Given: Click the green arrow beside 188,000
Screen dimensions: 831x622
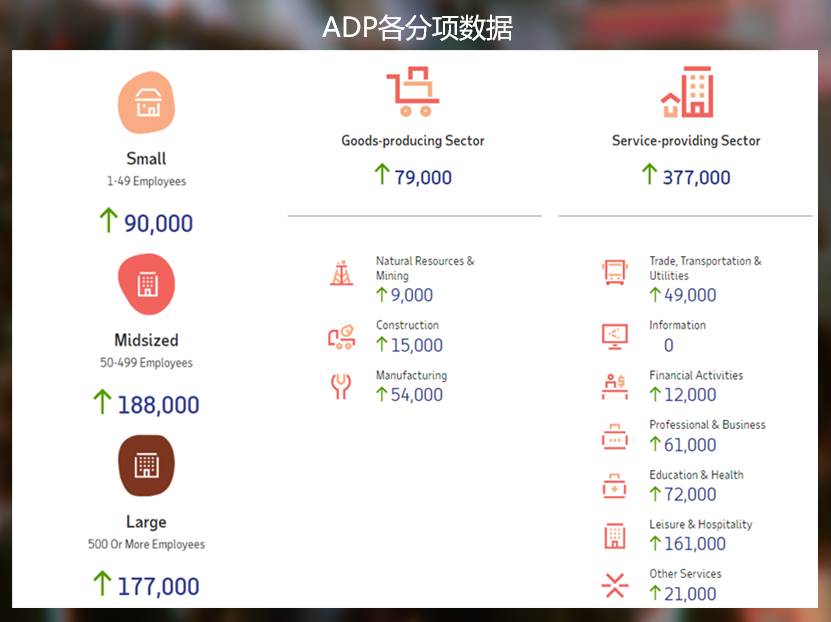Looking at the screenshot, I should click(x=102, y=402).
